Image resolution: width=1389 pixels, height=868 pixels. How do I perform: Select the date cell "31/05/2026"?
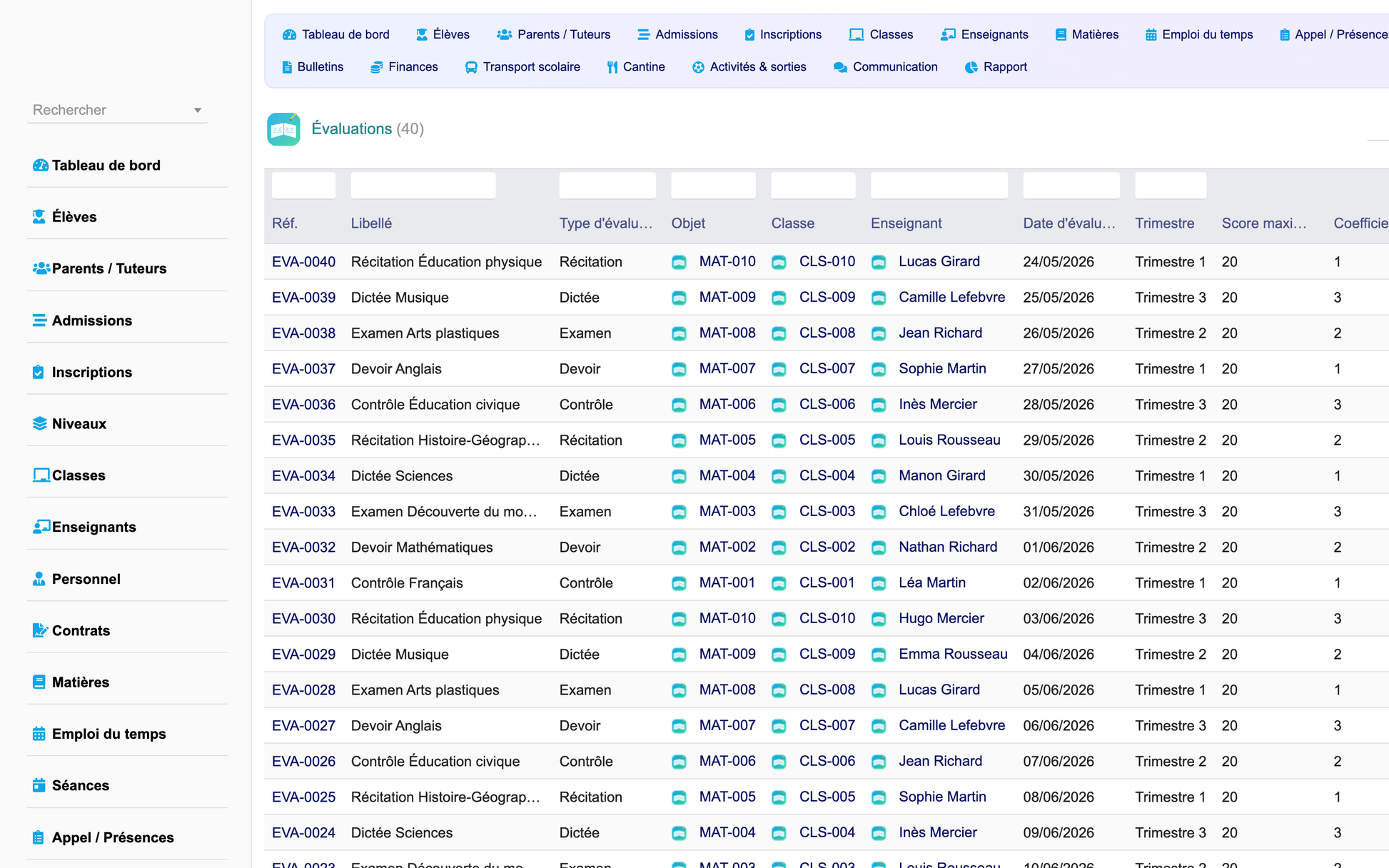tap(1059, 512)
